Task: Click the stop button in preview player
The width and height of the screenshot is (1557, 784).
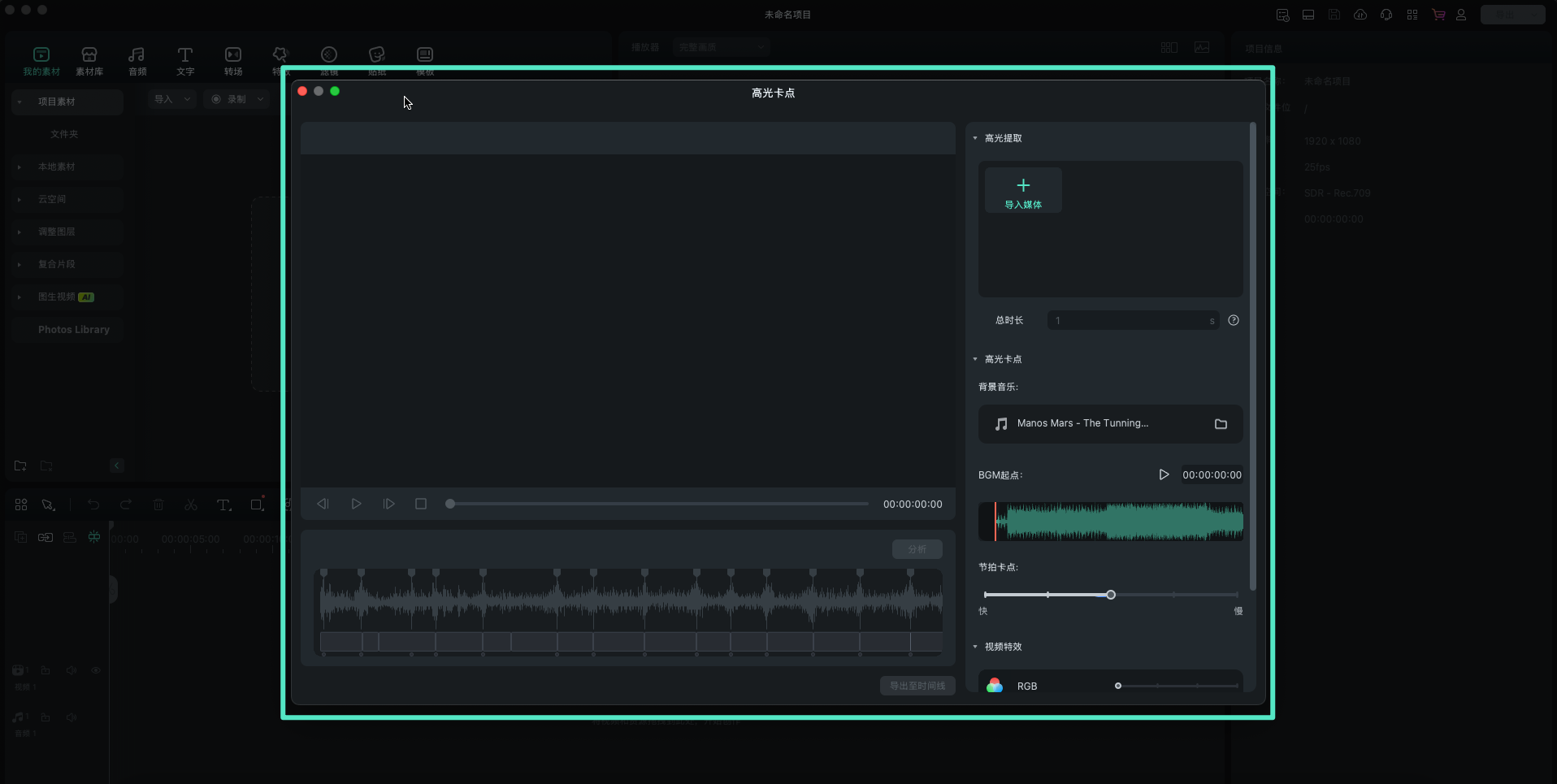Action: pos(421,504)
